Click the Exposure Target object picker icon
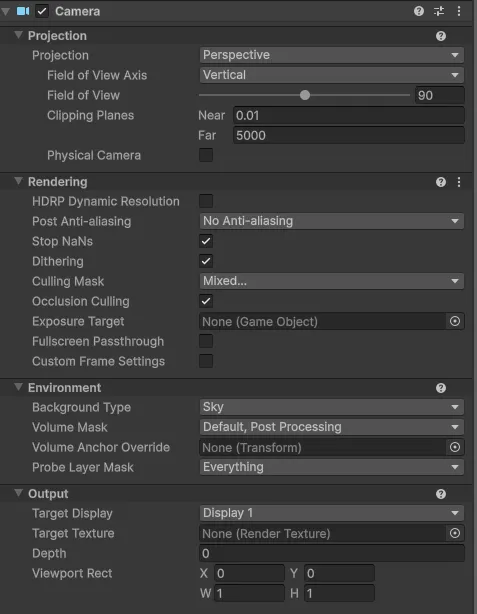Viewport: 477px width, 614px height. tap(455, 321)
